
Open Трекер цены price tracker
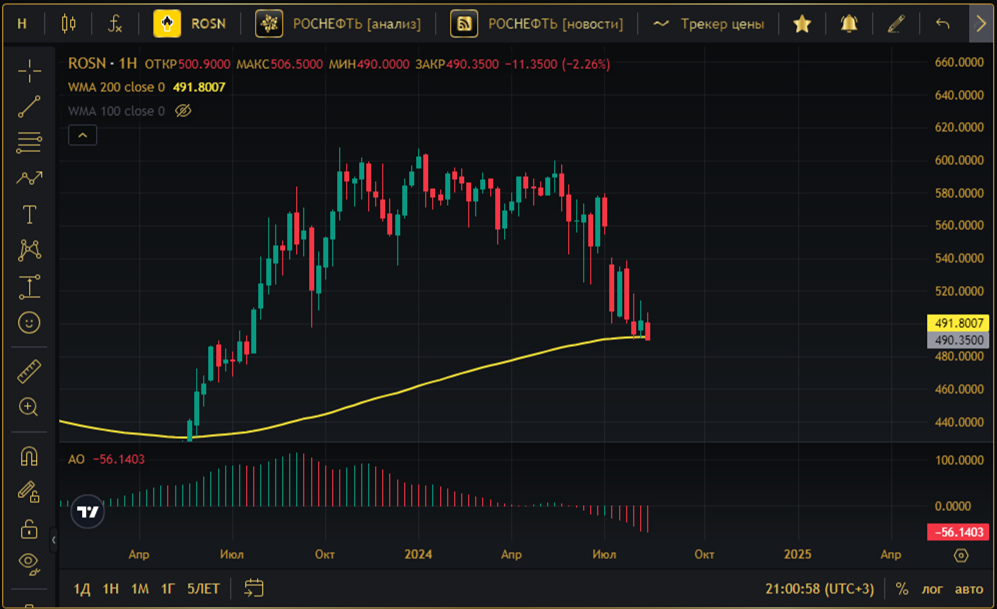click(x=709, y=24)
